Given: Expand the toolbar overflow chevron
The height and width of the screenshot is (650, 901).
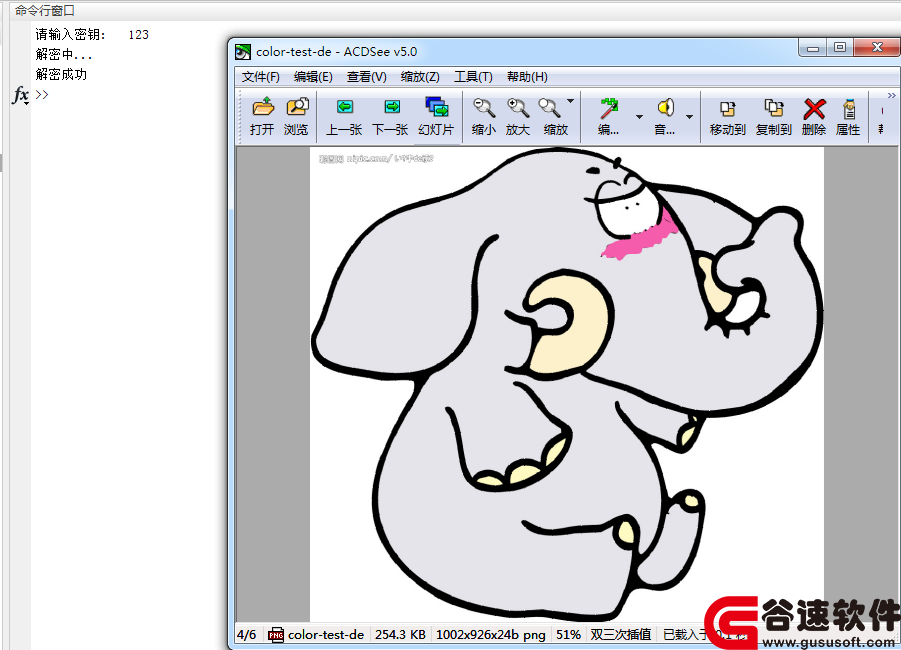Looking at the screenshot, I should (891, 95).
